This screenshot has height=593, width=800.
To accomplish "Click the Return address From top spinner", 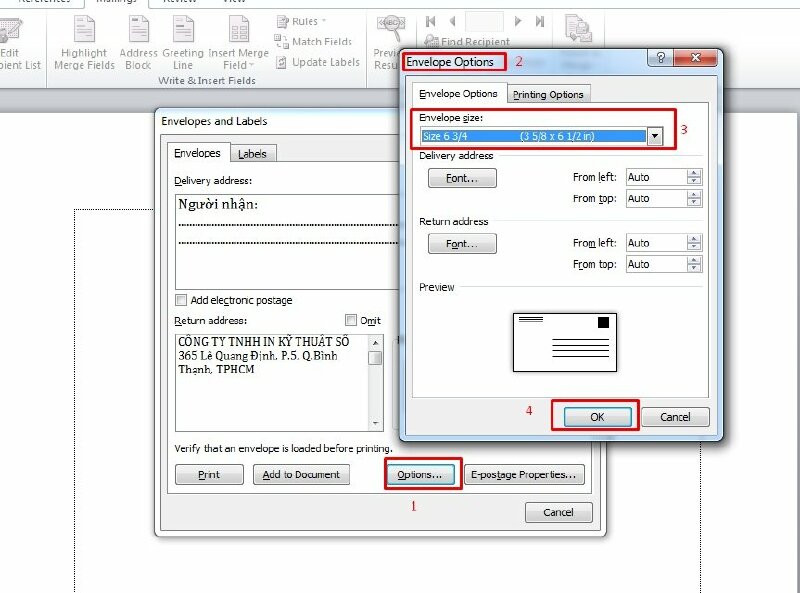I will click(694, 265).
